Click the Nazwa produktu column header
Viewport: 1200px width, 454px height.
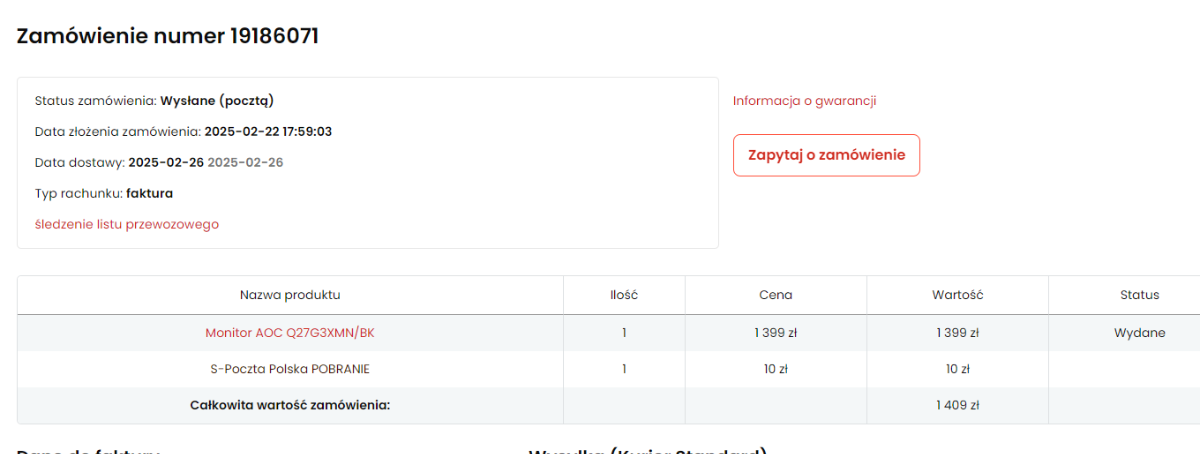290,295
